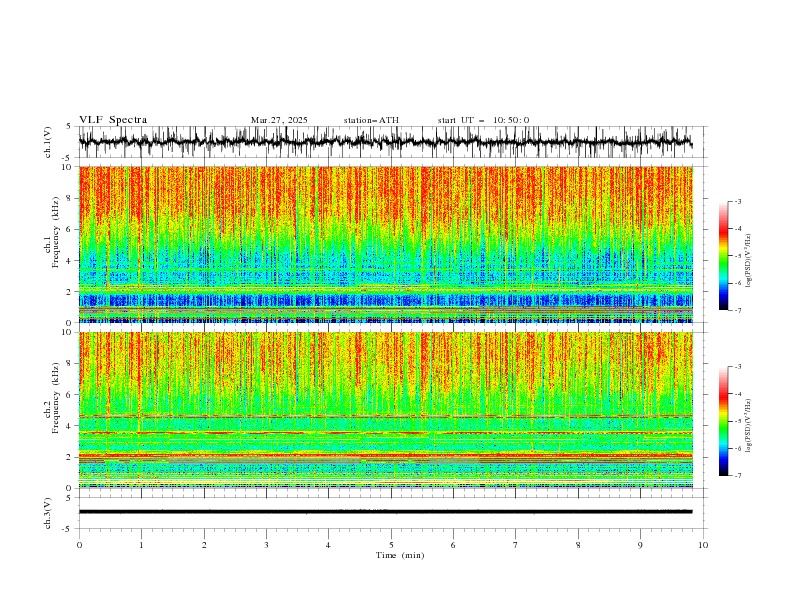
Task: Click time axis tick label "0"
Action: tap(79, 545)
